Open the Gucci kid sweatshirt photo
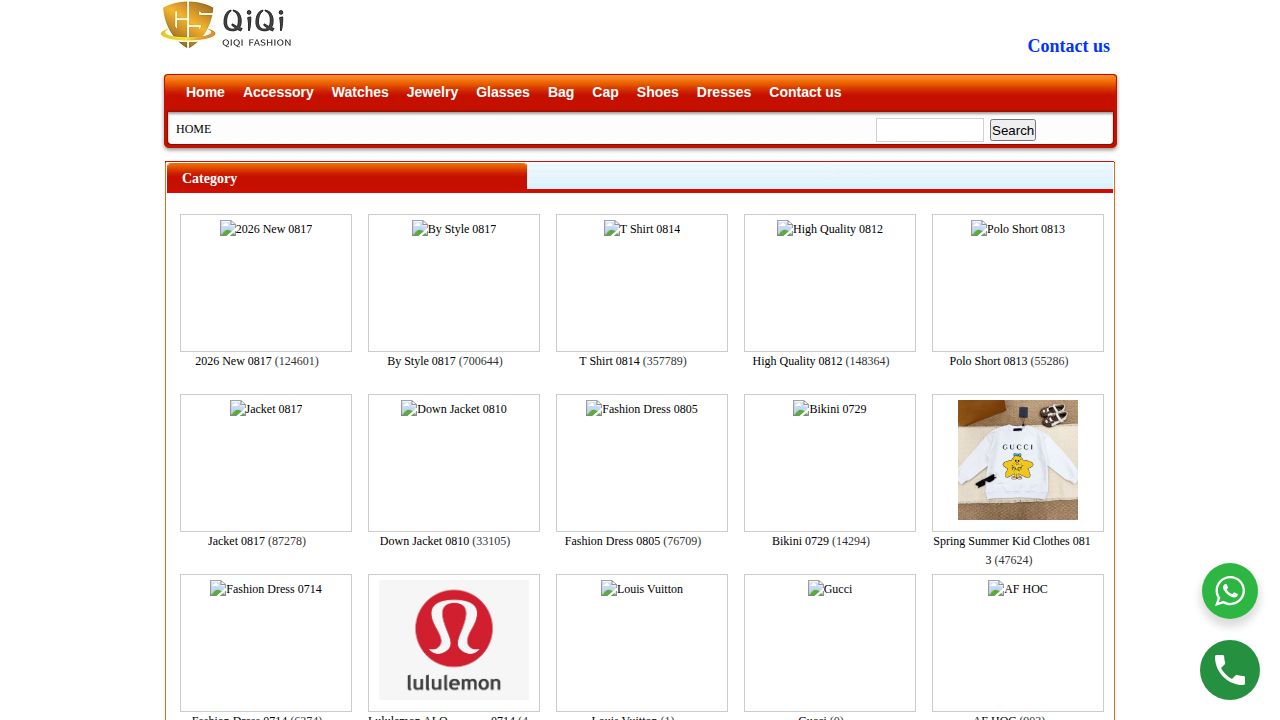This screenshot has height=720, width=1280. pyautogui.click(x=1018, y=460)
